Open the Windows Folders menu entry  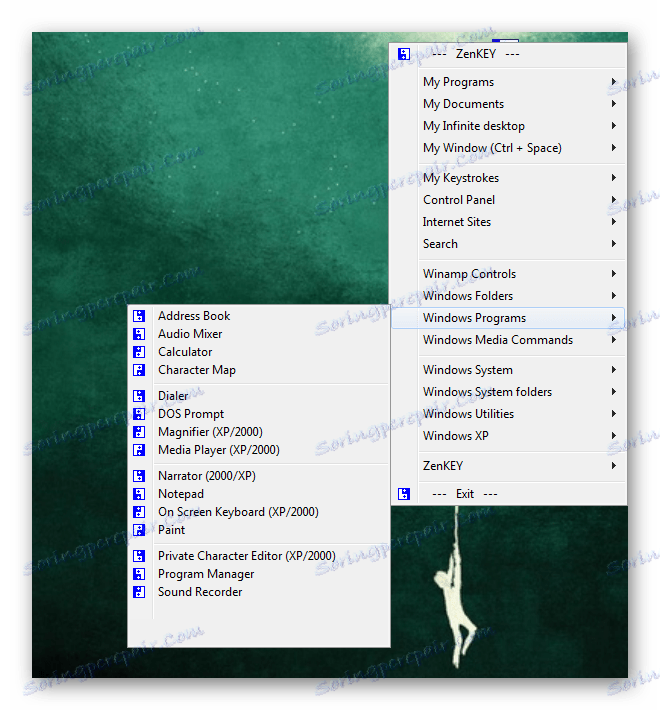(508, 296)
